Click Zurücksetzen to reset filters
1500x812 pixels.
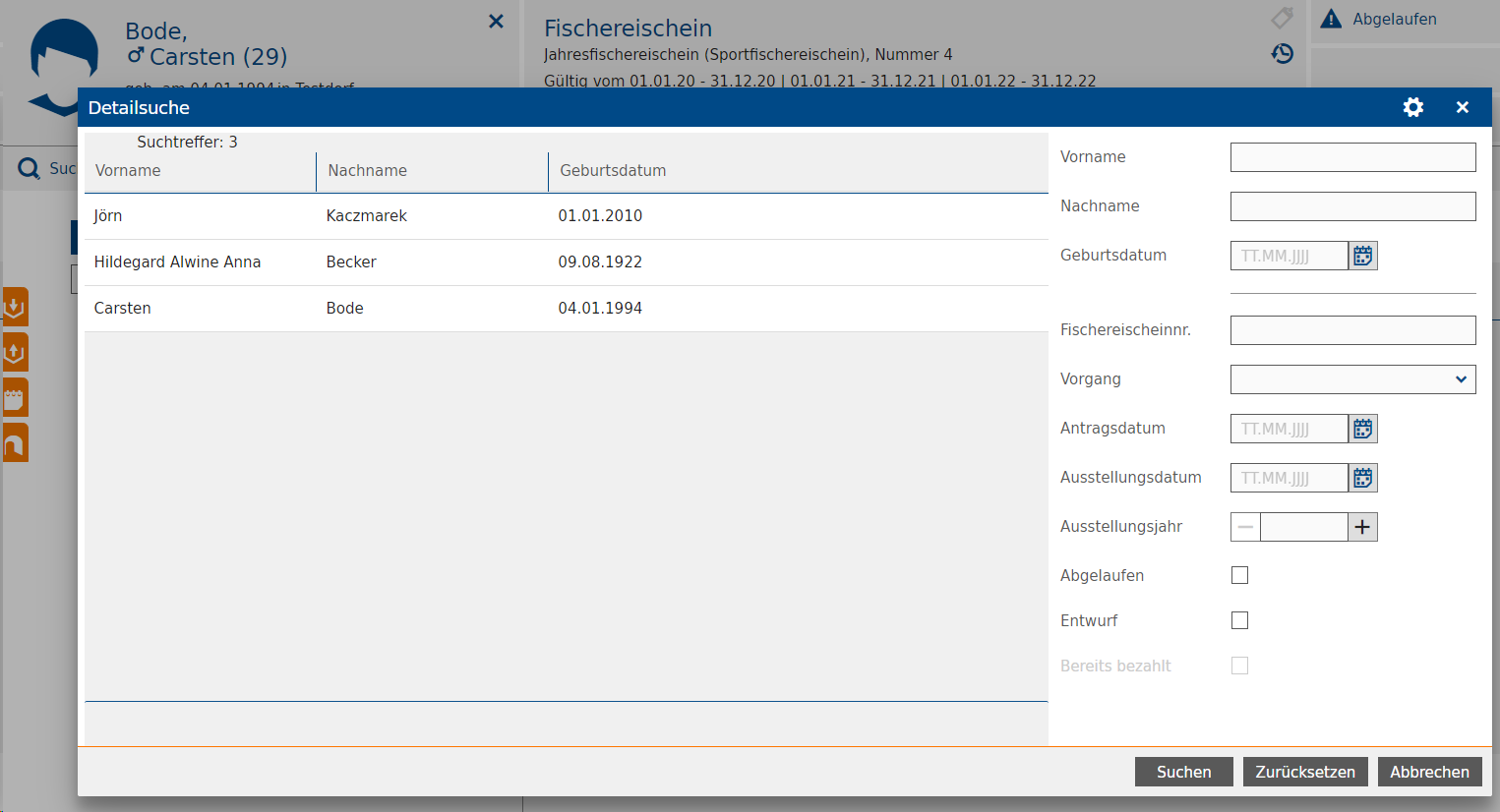click(x=1304, y=772)
